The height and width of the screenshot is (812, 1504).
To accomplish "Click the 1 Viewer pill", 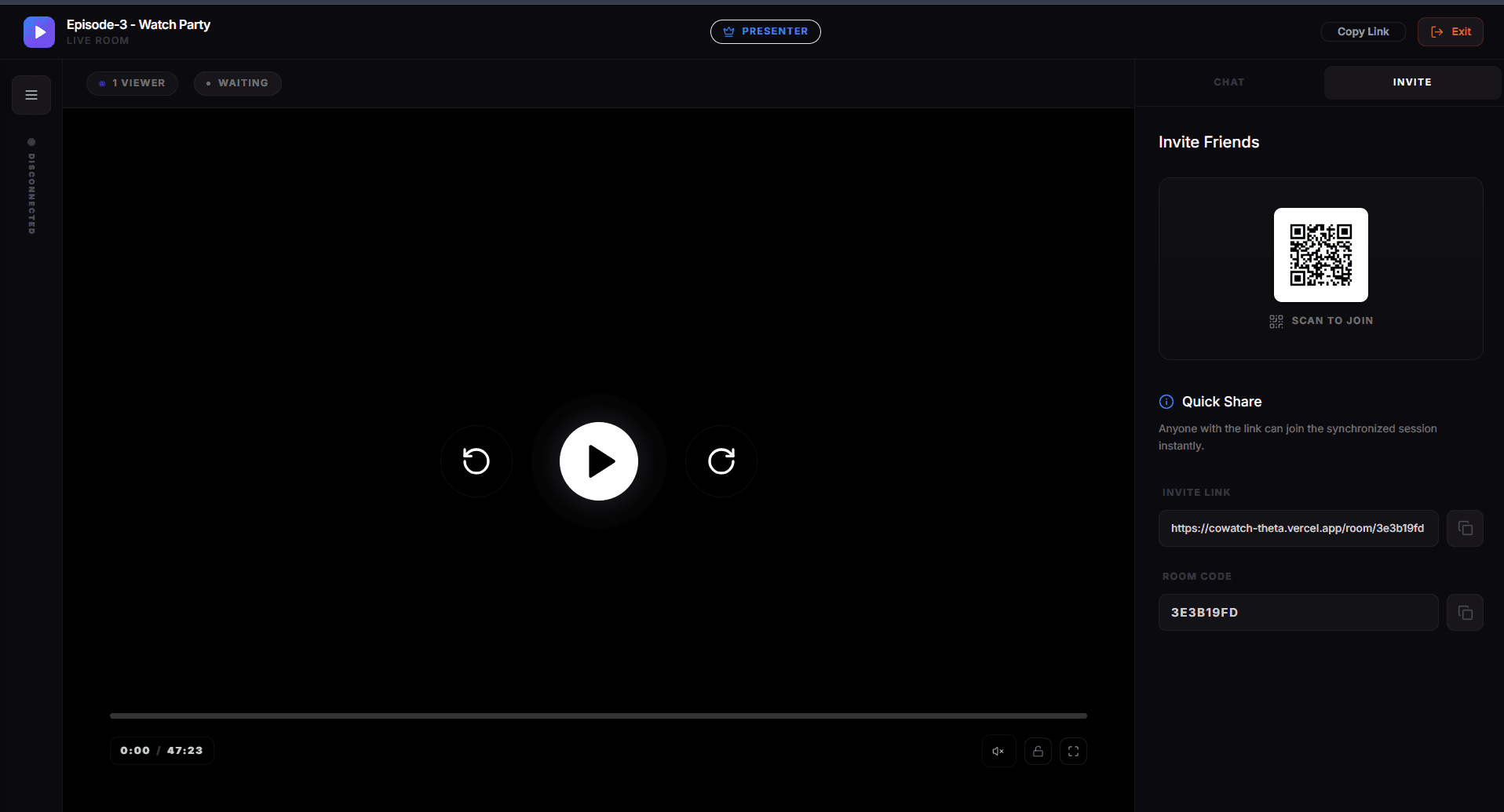I will pyautogui.click(x=132, y=83).
